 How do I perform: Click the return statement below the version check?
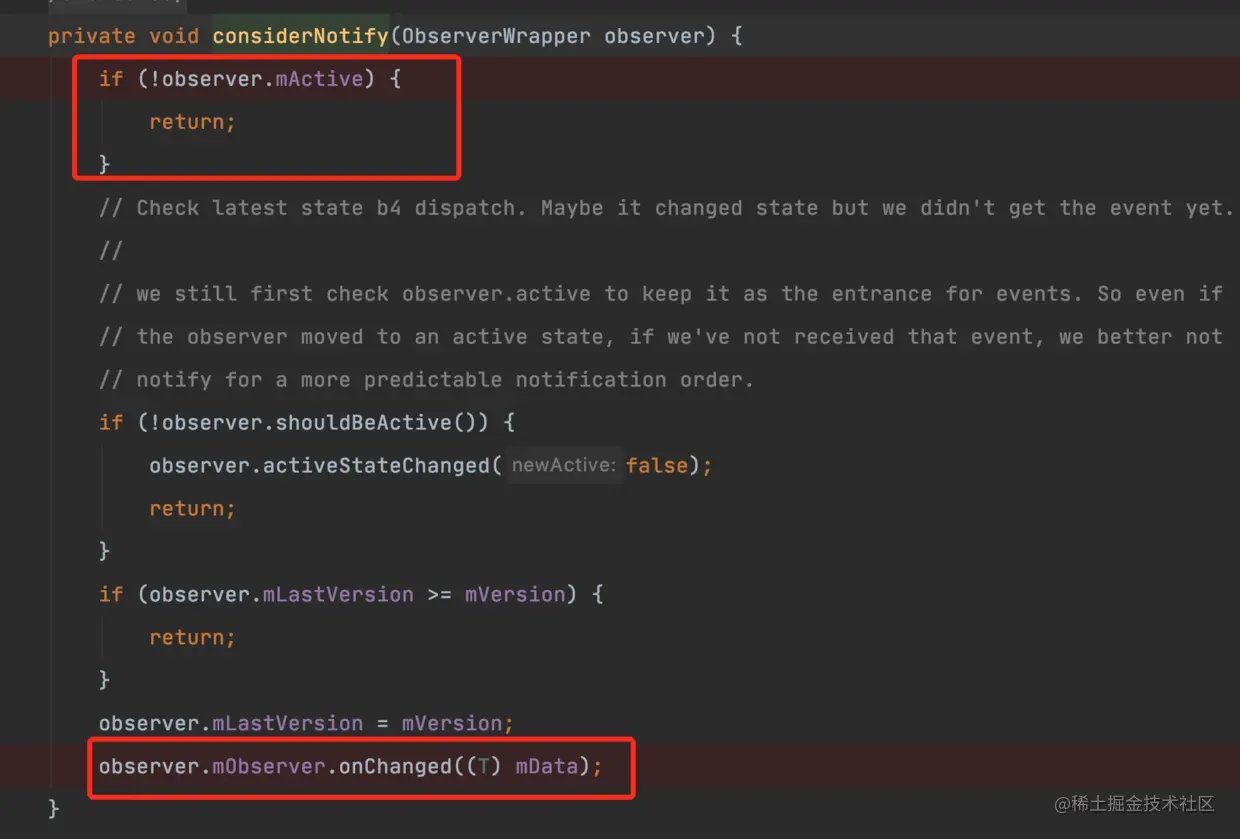pos(192,638)
